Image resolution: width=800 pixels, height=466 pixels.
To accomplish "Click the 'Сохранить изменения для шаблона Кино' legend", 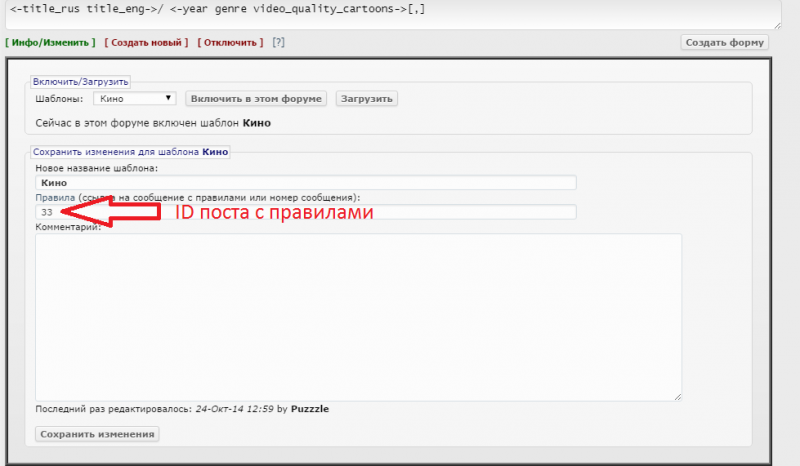I will pos(130,152).
